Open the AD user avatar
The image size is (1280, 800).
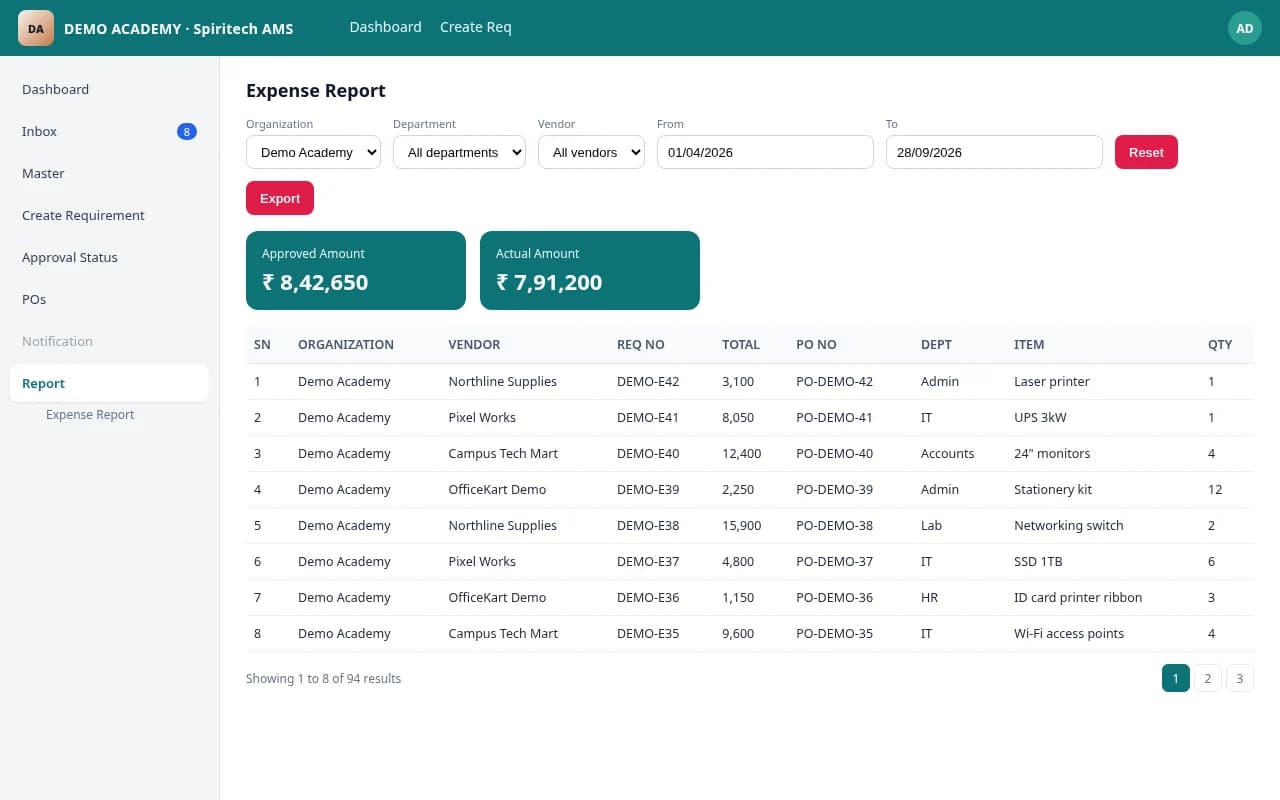point(1245,28)
